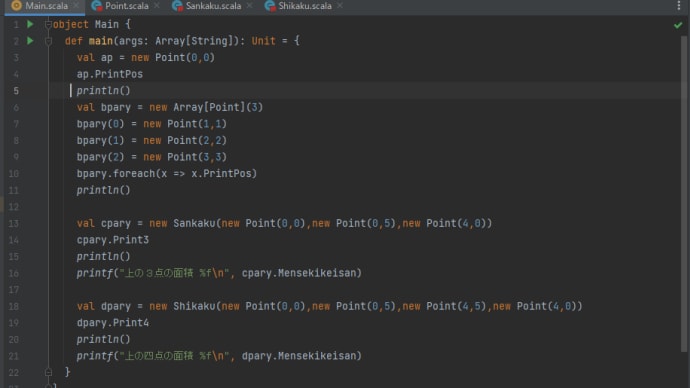This screenshot has width=690, height=388.
Task: Click the Shikaku.scala class file icon
Action: 270,6
